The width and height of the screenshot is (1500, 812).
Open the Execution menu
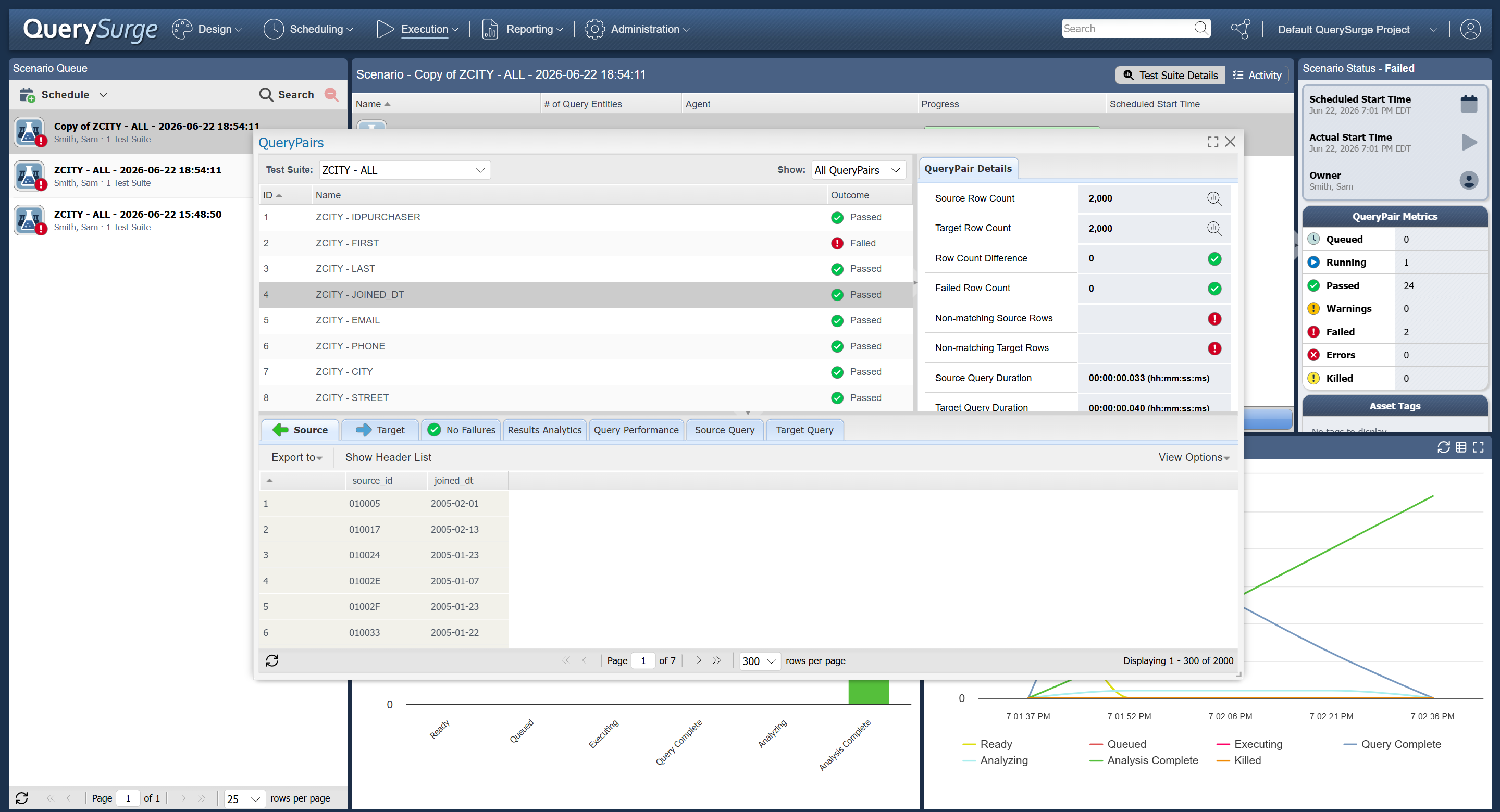click(417, 29)
